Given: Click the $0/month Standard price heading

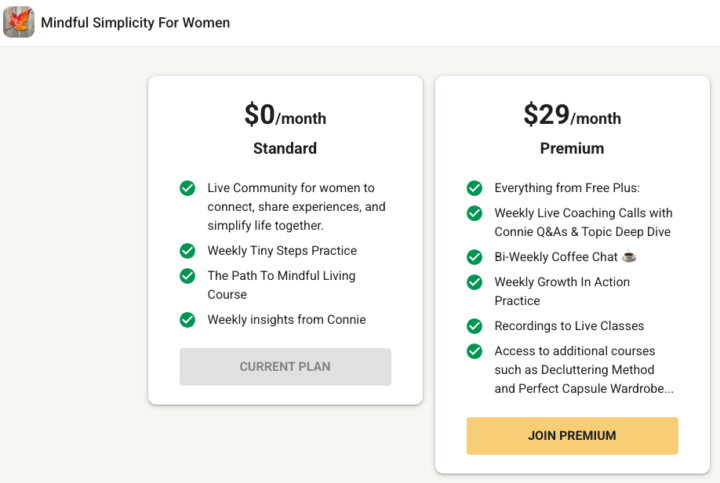Looking at the screenshot, I should click(x=285, y=116).
